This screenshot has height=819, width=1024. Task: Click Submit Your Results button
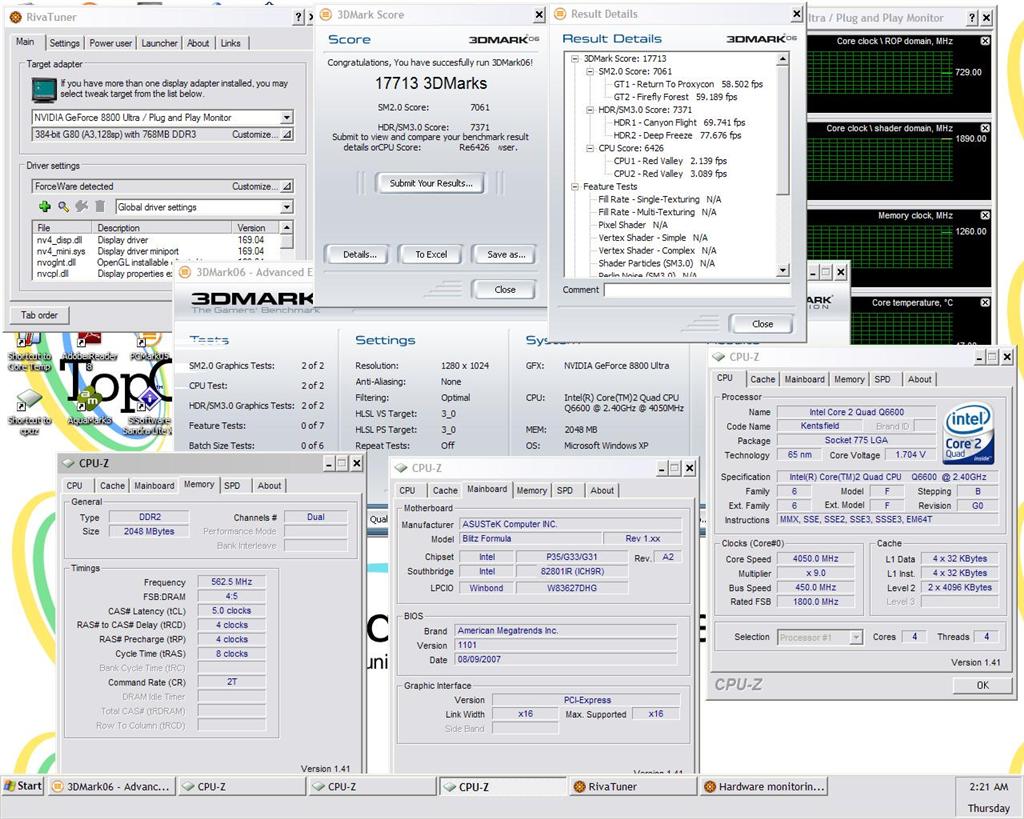coord(431,184)
